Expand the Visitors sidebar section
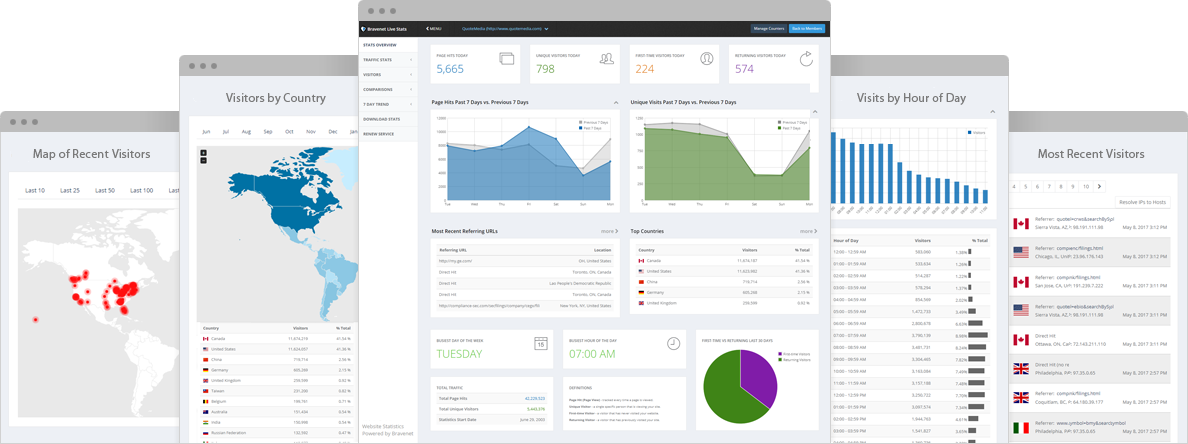1188x444 pixels. [389, 74]
